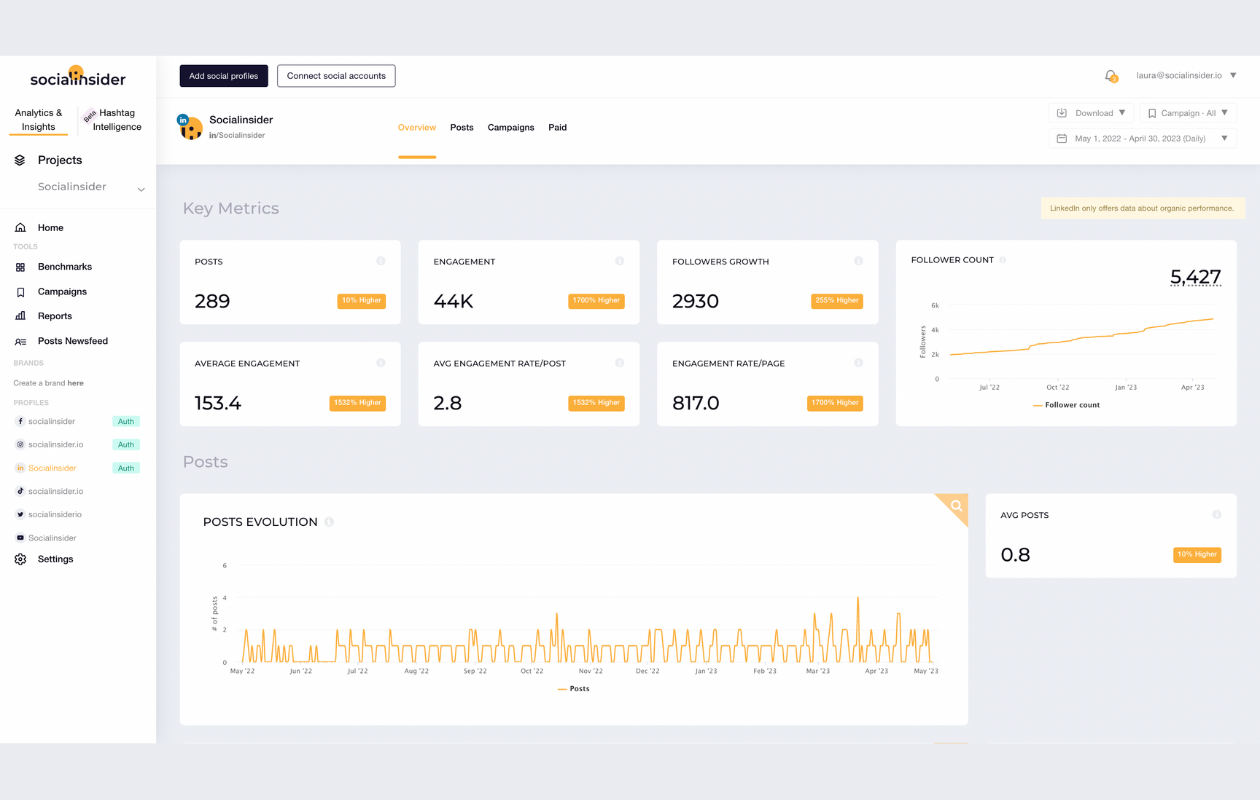Click info icon on Average Engagement card
1260x800 pixels.
(x=381, y=363)
